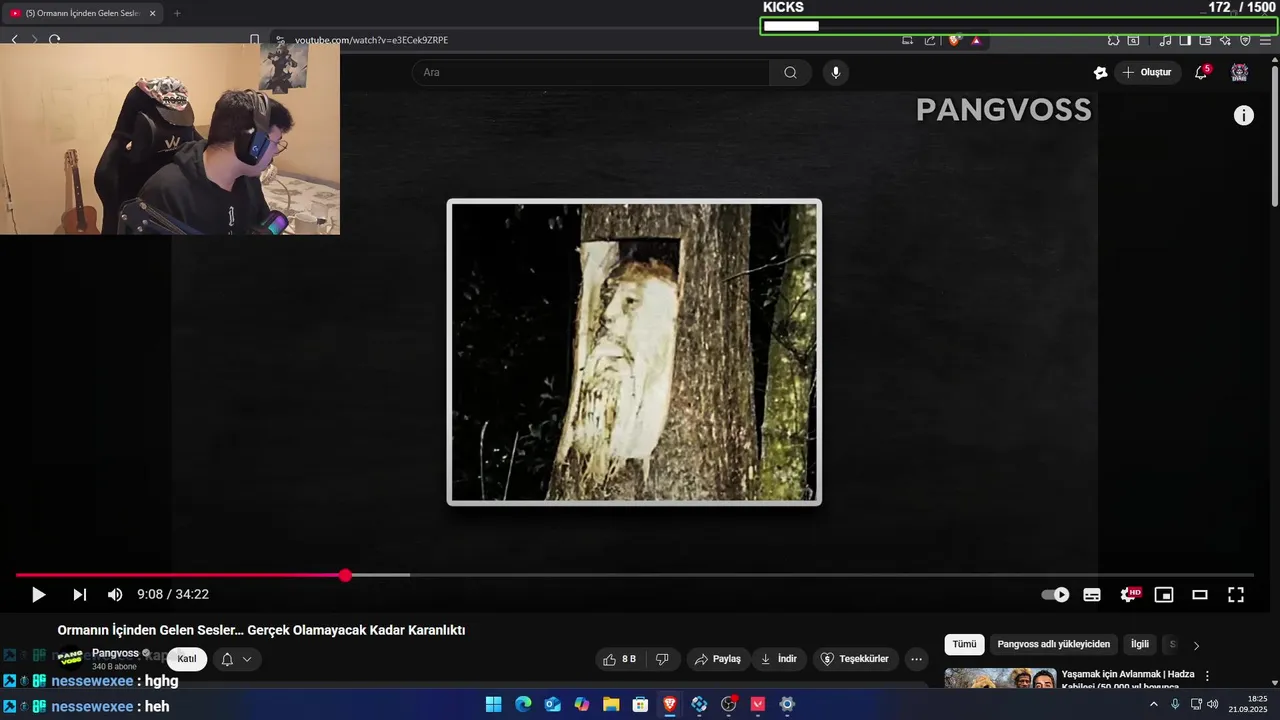Toggle subtitles on the player

1092,595
